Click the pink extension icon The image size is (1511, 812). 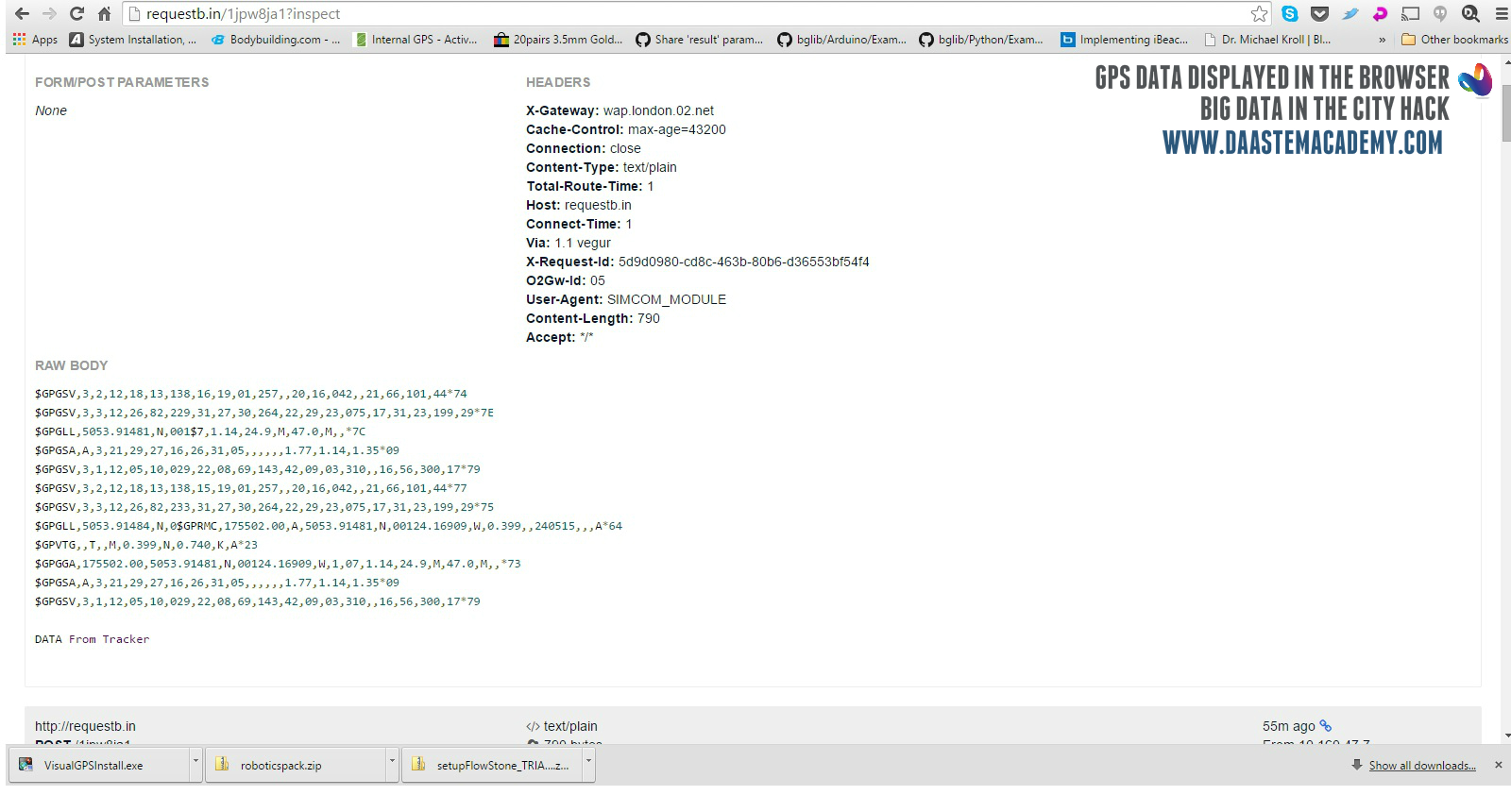coord(1380,13)
